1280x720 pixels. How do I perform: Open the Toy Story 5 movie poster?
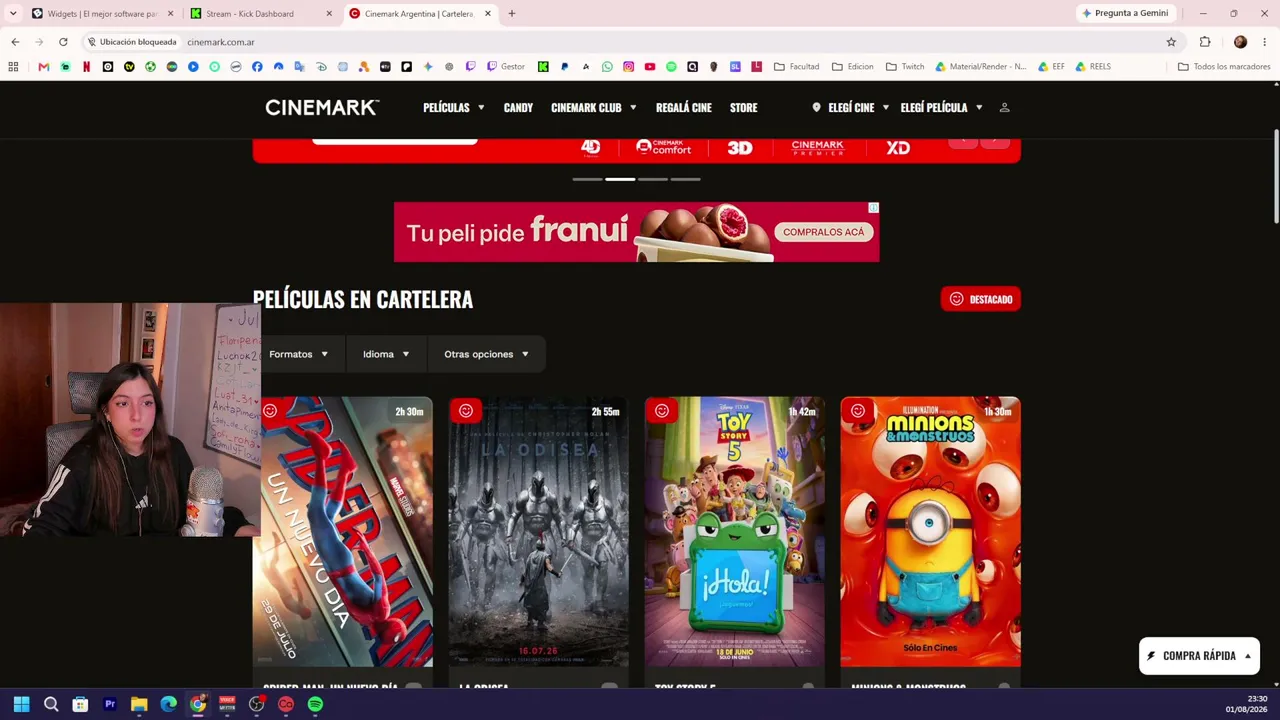tap(735, 531)
